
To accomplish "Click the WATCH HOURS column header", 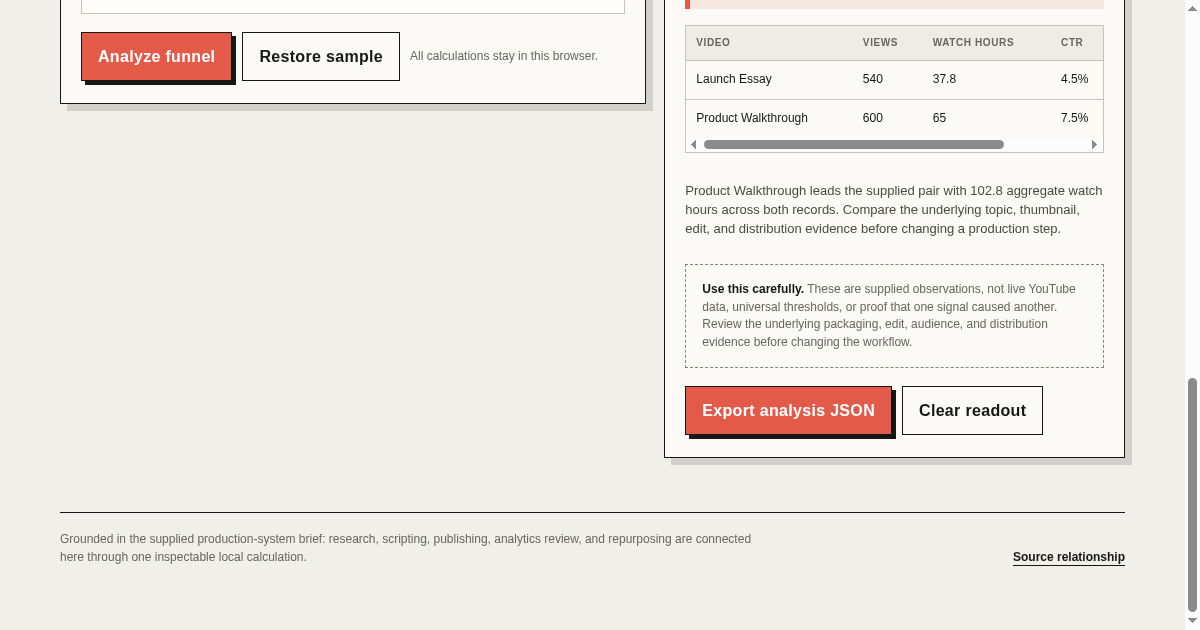I will 987,43.
